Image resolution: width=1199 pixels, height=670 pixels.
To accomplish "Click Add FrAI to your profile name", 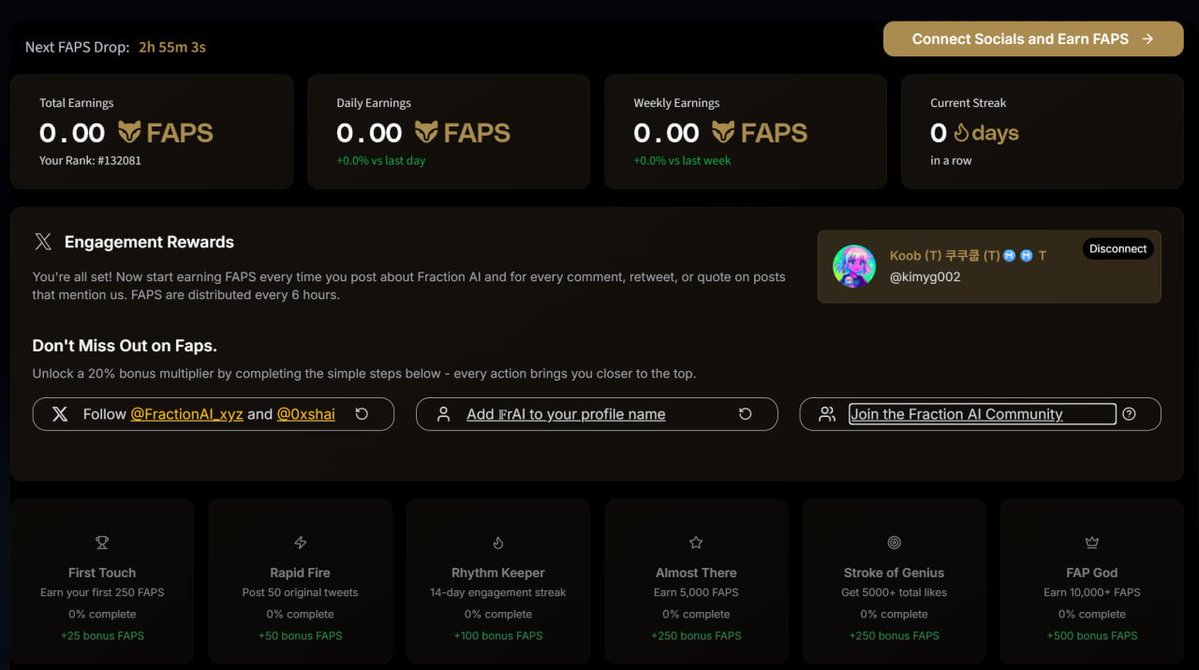I will pos(566,414).
